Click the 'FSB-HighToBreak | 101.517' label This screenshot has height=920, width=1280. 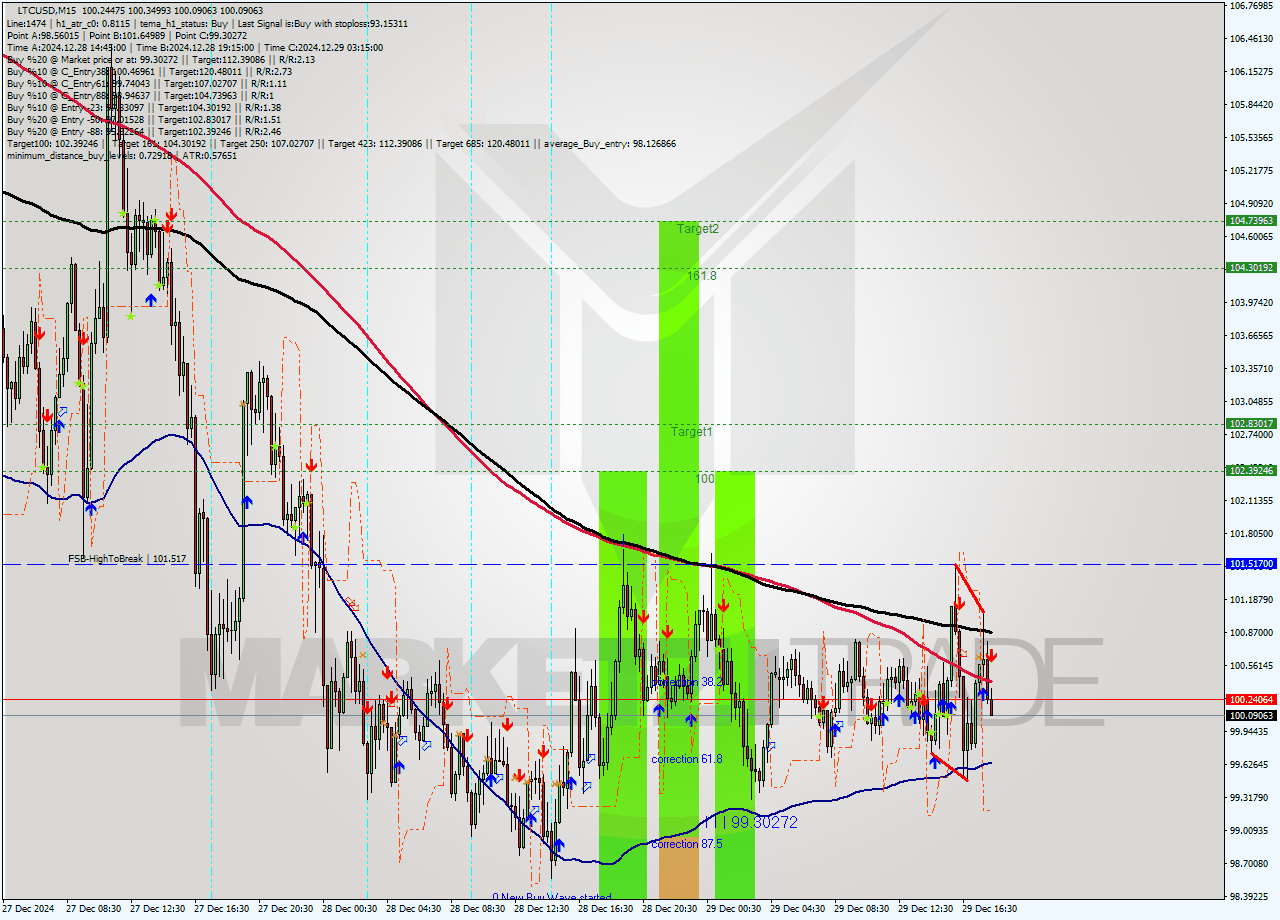(127, 558)
